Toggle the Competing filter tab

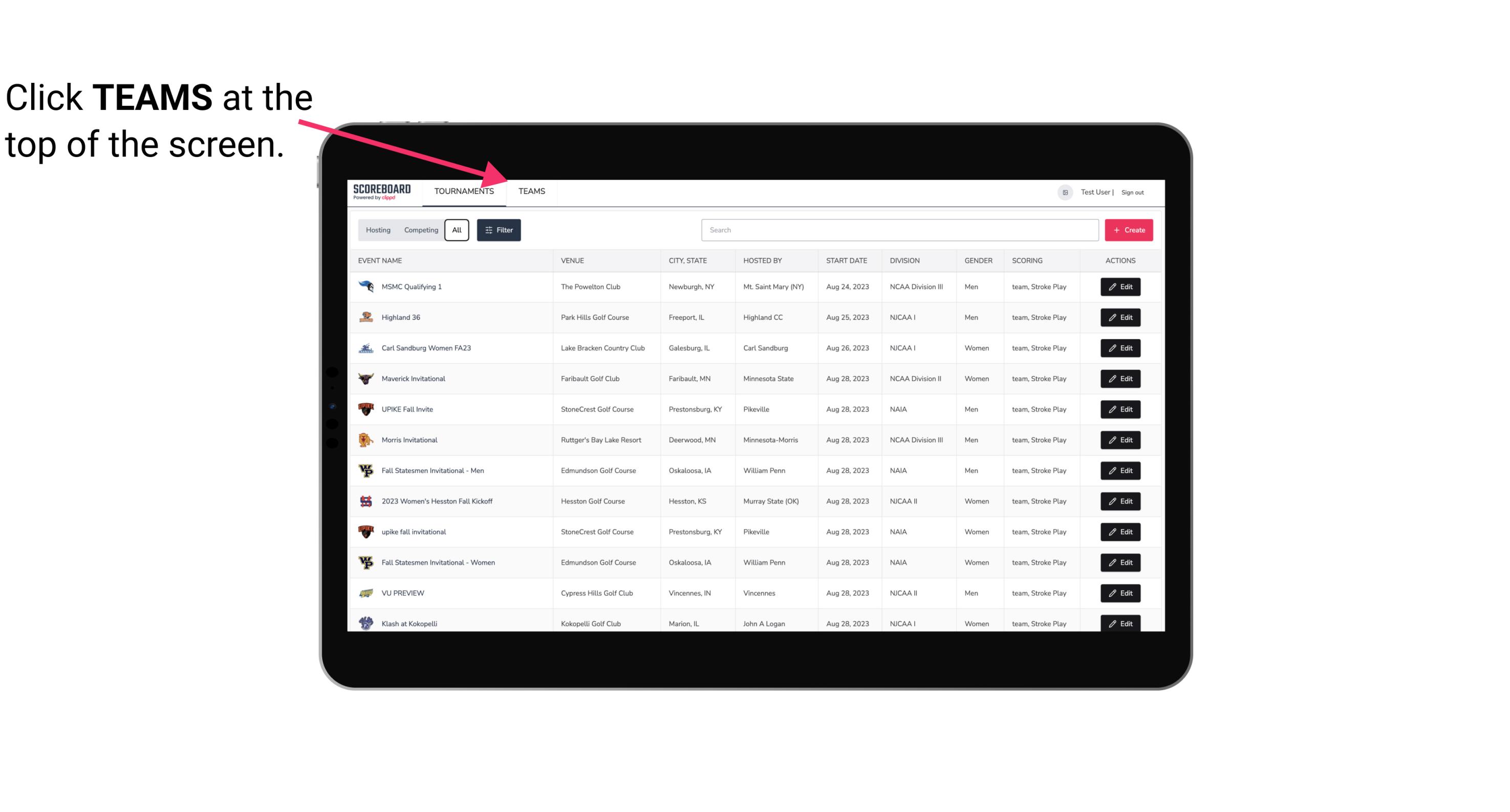click(419, 230)
